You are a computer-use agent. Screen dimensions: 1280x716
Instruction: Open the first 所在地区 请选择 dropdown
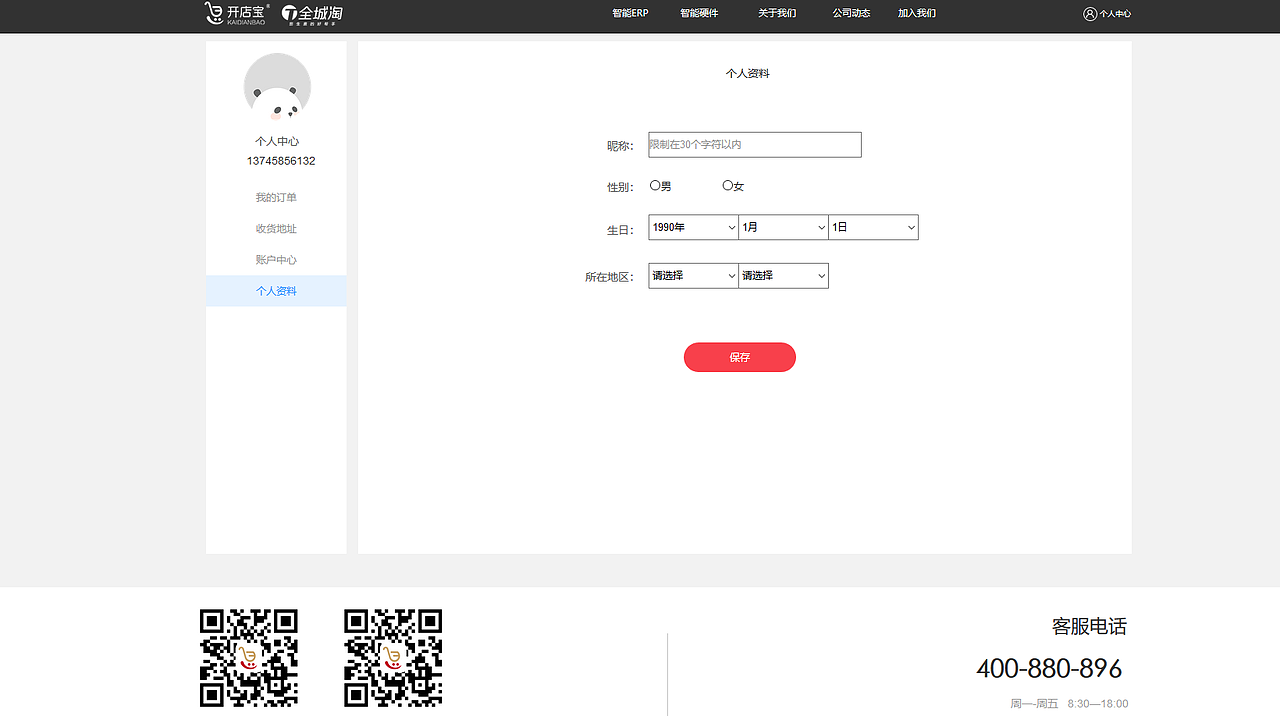(x=693, y=275)
